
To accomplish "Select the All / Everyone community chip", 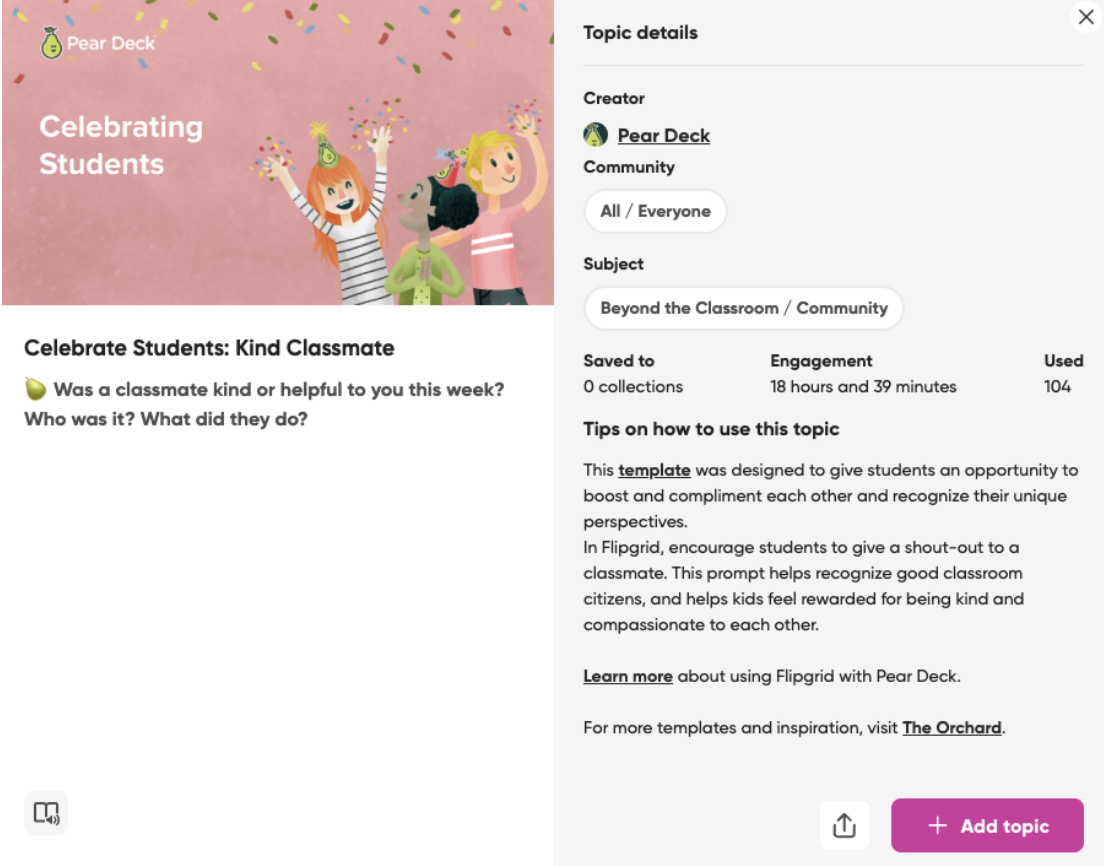I will [x=655, y=211].
